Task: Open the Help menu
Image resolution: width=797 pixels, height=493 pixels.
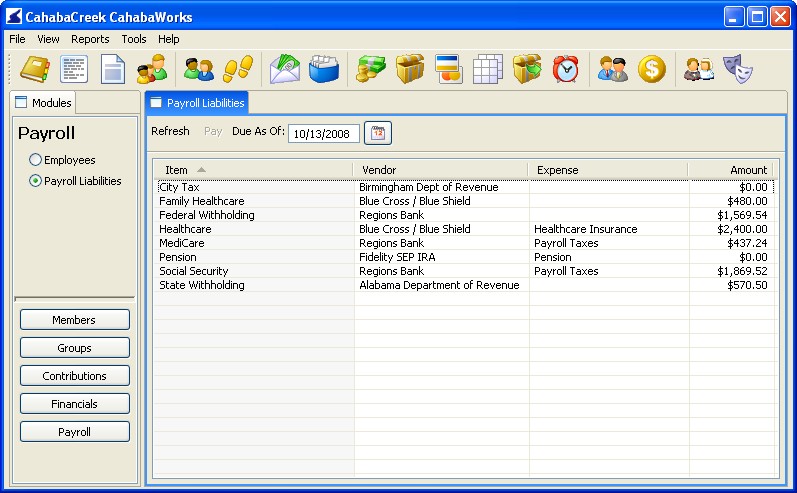Action: click(x=168, y=39)
